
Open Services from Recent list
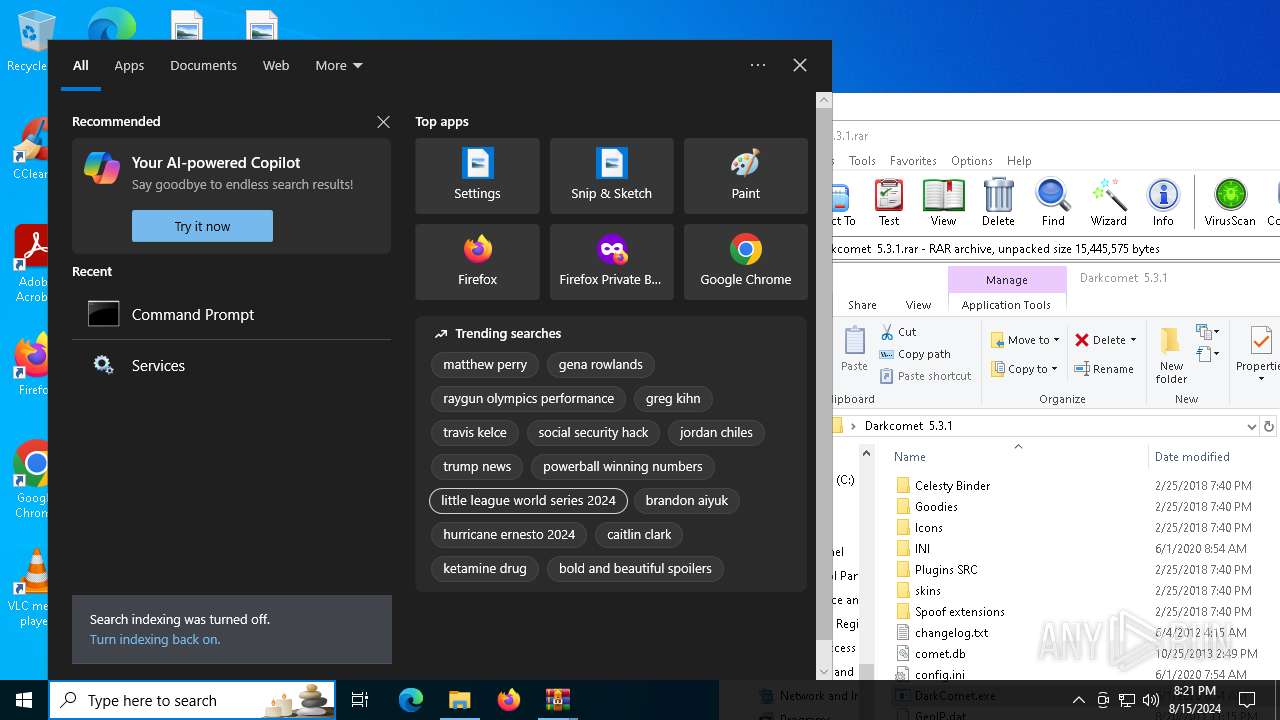click(231, 365)
